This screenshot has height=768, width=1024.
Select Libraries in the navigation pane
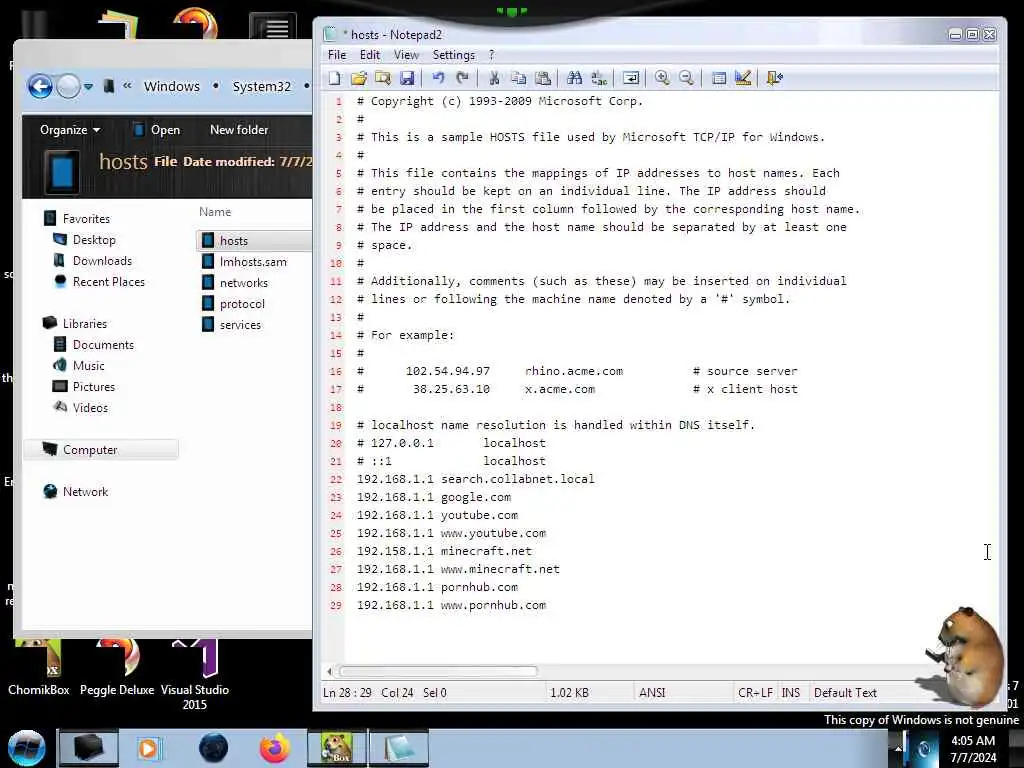tap(74, 323)
